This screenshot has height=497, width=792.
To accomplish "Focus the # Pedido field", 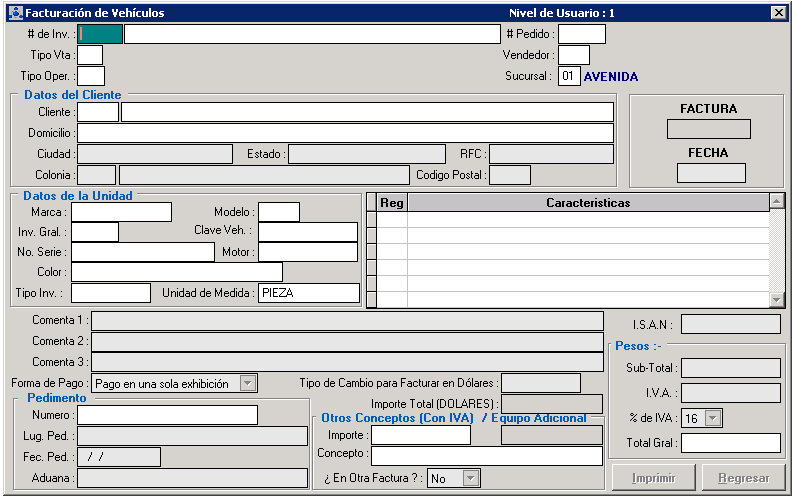I will point(581,34).
